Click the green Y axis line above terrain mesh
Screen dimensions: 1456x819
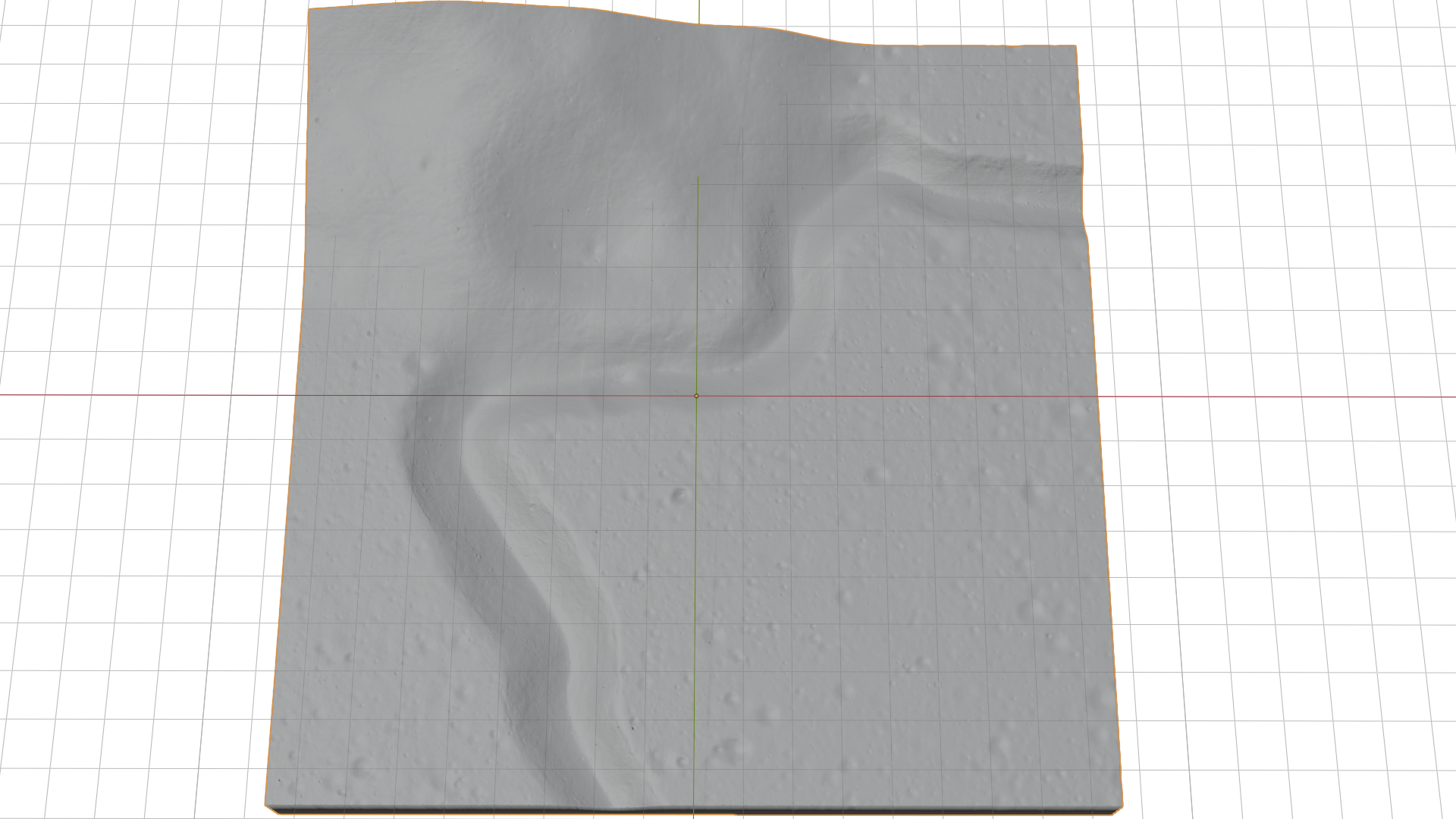tap(698, 9)
